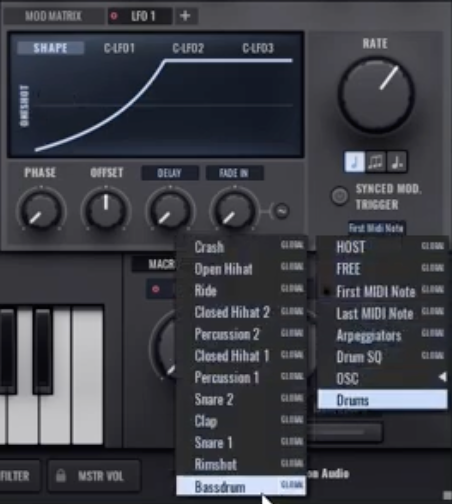This screenshot has width=452, height=504.
Task: Toggle the DELAY mode button
Action: click(170, 173)
